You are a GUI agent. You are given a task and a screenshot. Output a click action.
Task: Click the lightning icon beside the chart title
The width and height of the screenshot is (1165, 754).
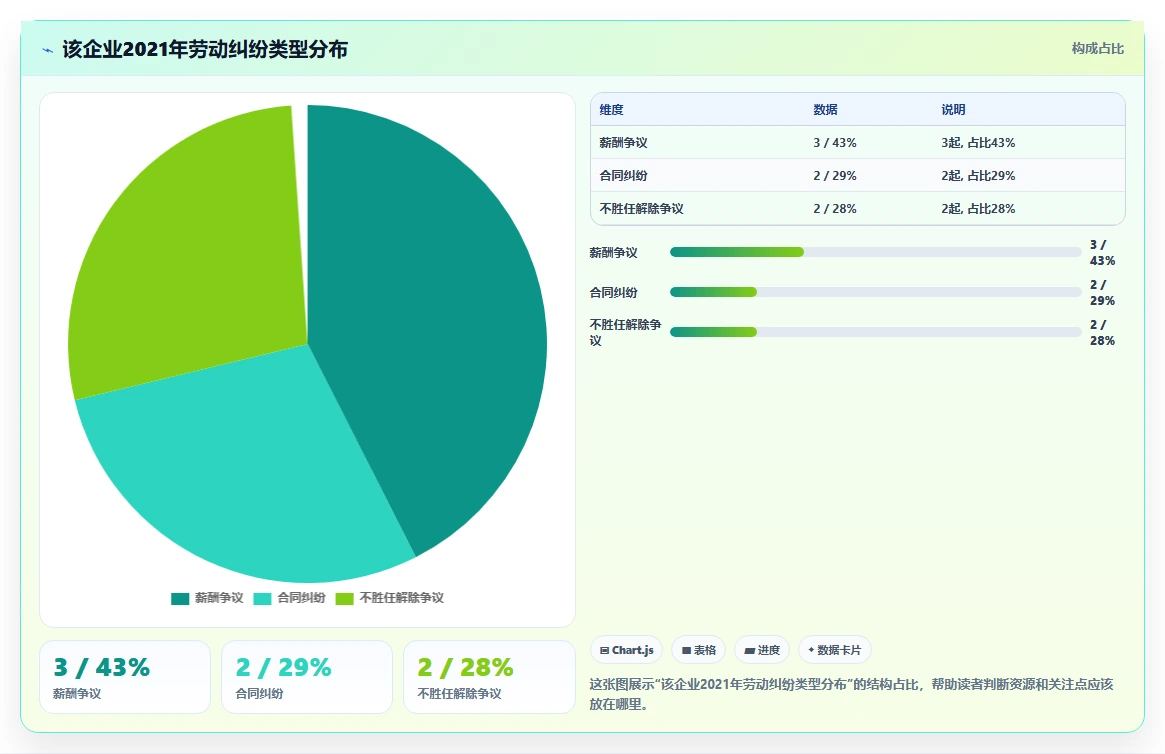point(48,51)
